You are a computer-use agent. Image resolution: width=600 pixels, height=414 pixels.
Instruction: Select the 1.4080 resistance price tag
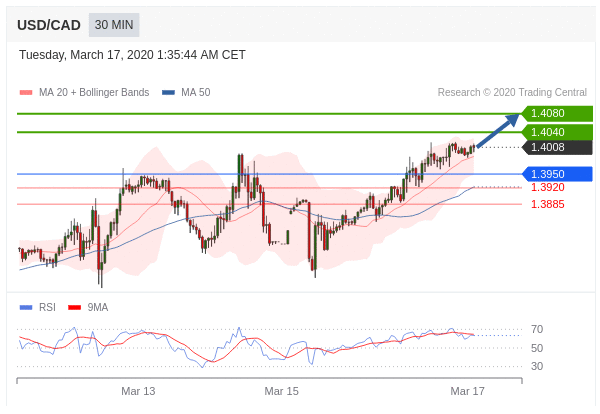pos(557,113)
